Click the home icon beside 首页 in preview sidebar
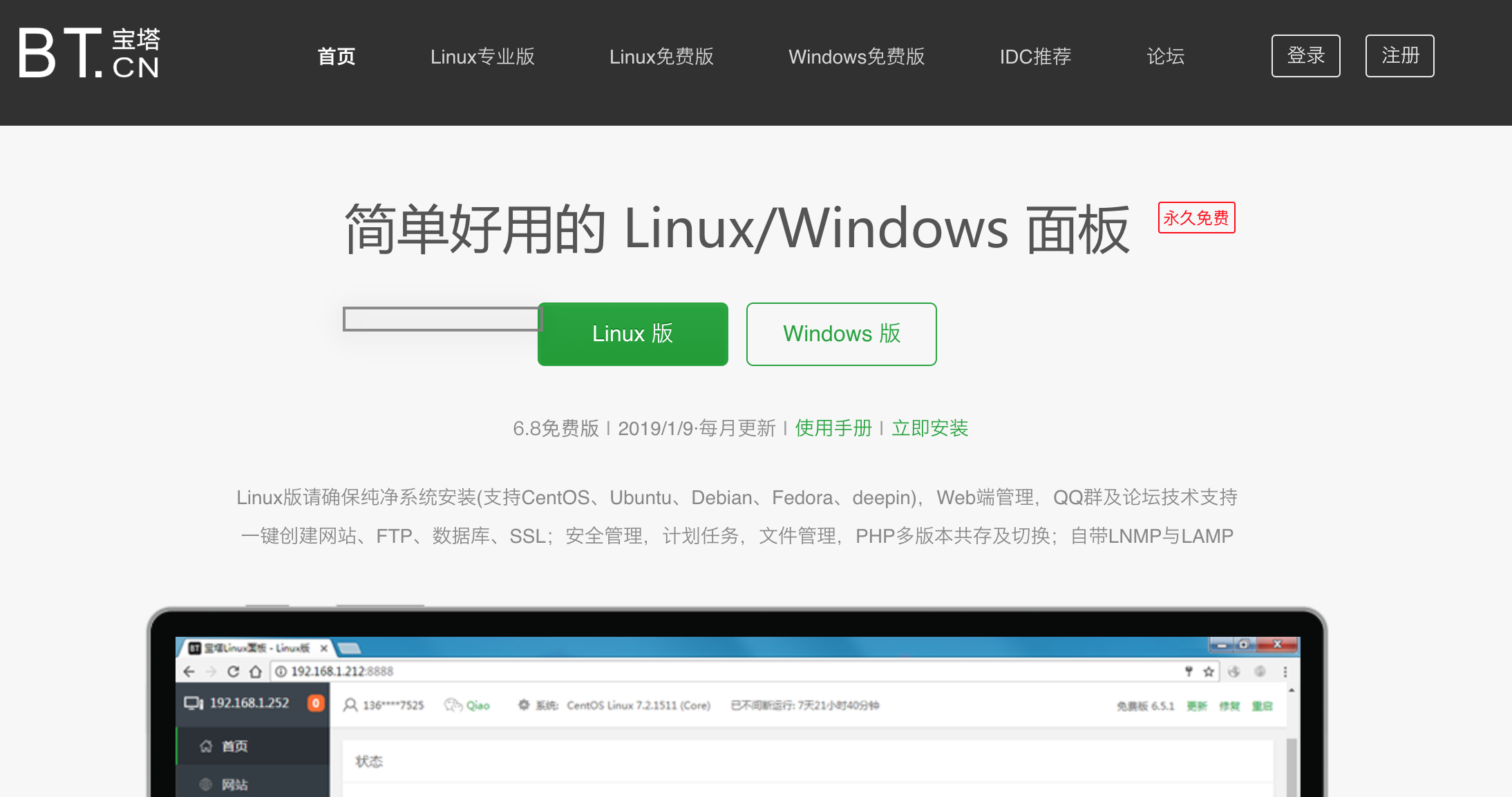The height and width of the screenshot is (797, 1512). coord(206,746)
